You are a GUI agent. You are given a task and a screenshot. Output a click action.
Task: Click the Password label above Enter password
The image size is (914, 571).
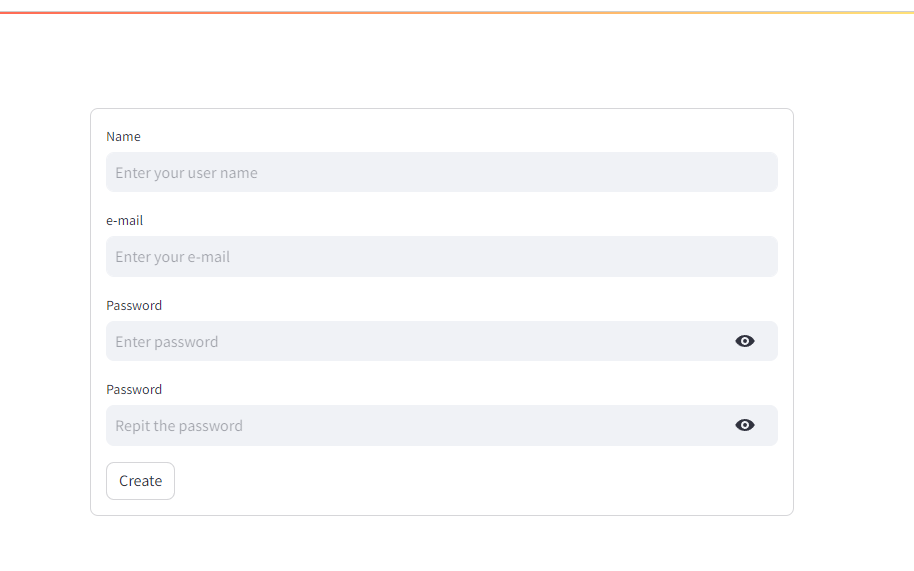[134, 305]
